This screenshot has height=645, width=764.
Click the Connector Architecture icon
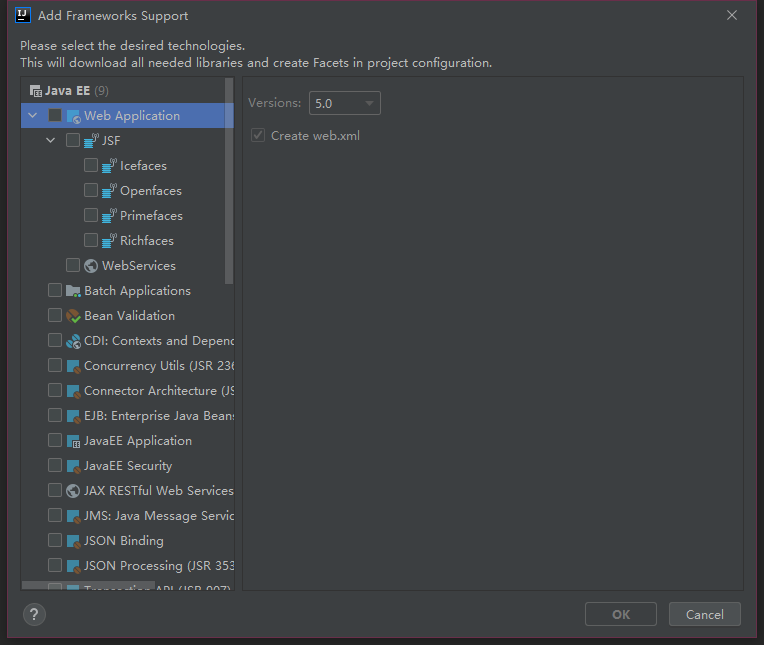(x=73, y=391)
